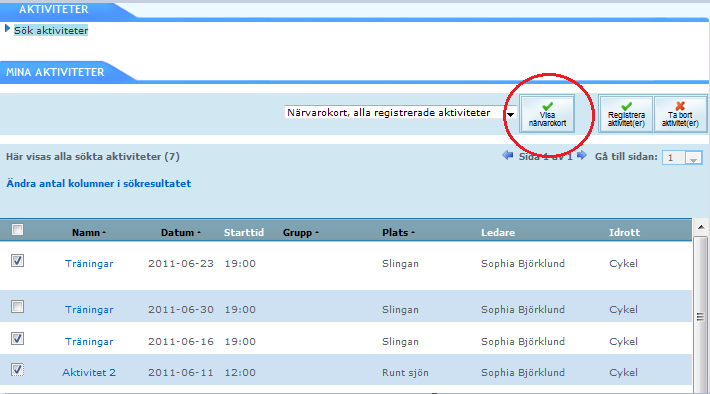Expand the Sök aktiviteter section arrow
This screenshot has height=394, width=710.
(x=7, y=29)
